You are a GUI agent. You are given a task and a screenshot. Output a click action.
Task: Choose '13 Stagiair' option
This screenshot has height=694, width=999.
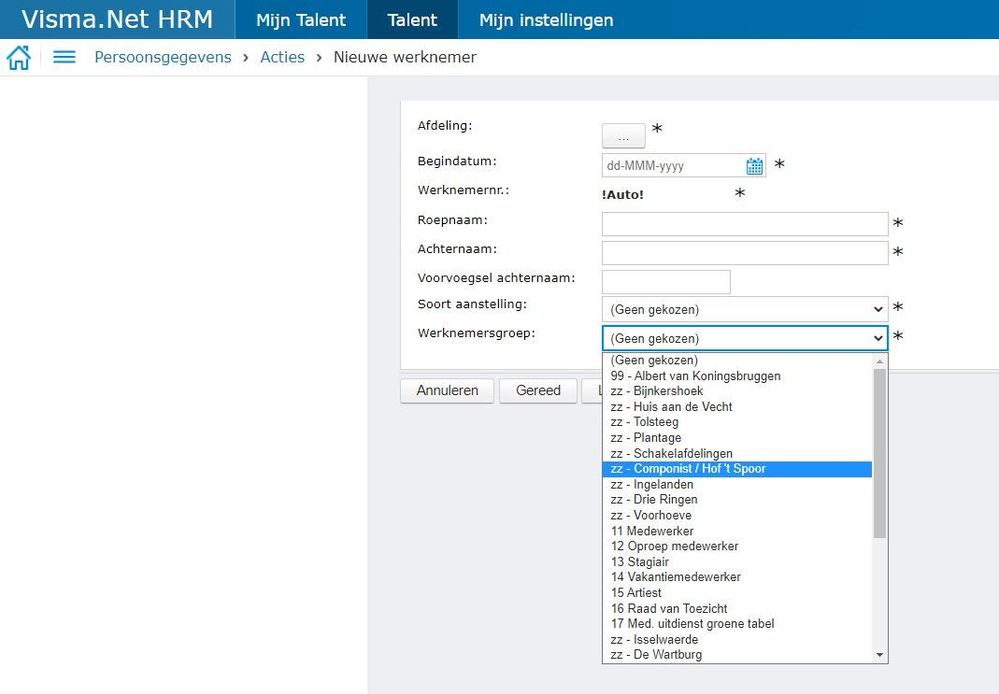640,562
